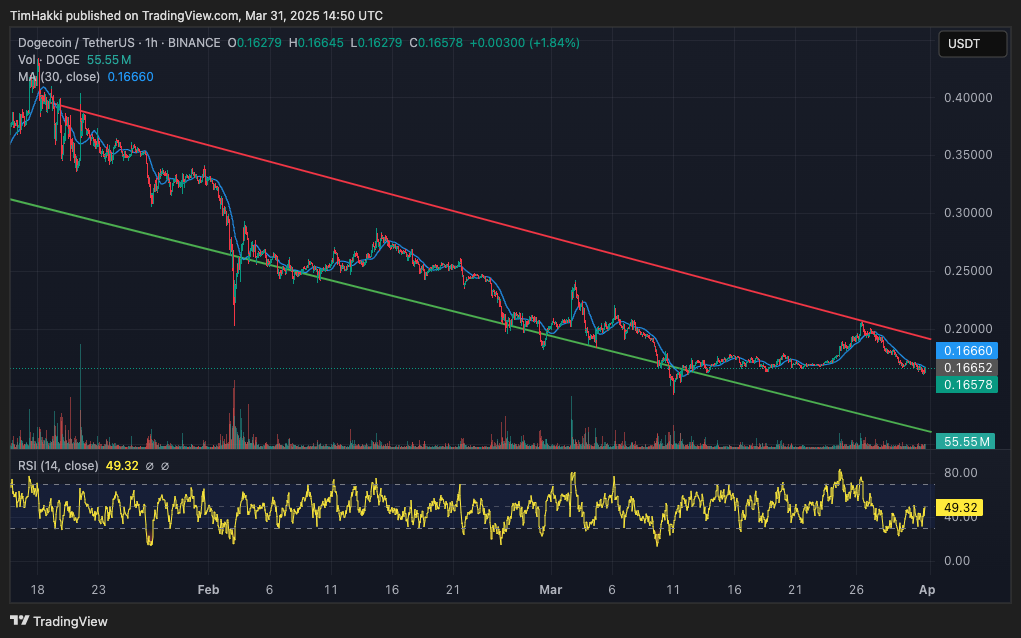Click the 0.16660 MA price label on axis
The image size is (1021, 638).
coord(966,351)
